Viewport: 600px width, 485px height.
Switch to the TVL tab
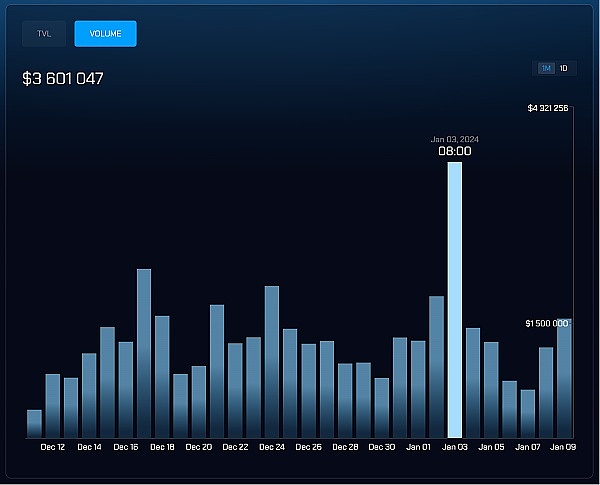coord(44,34)
